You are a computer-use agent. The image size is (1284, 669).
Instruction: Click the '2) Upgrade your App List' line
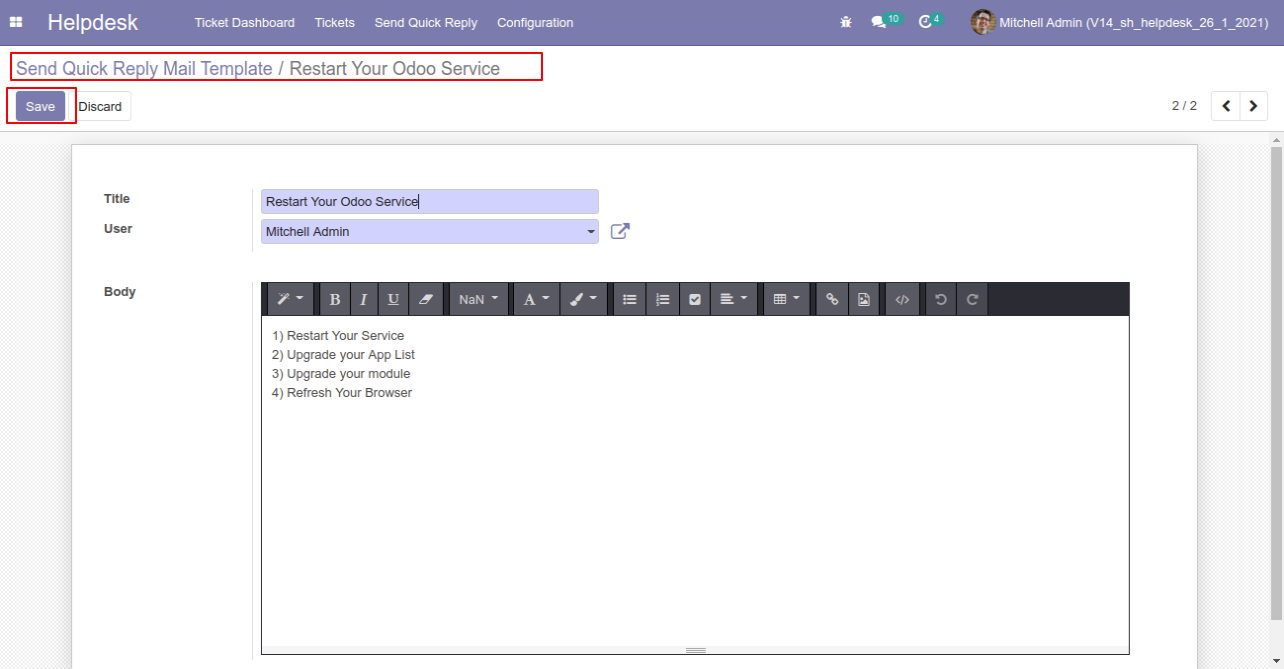point(343,354)
